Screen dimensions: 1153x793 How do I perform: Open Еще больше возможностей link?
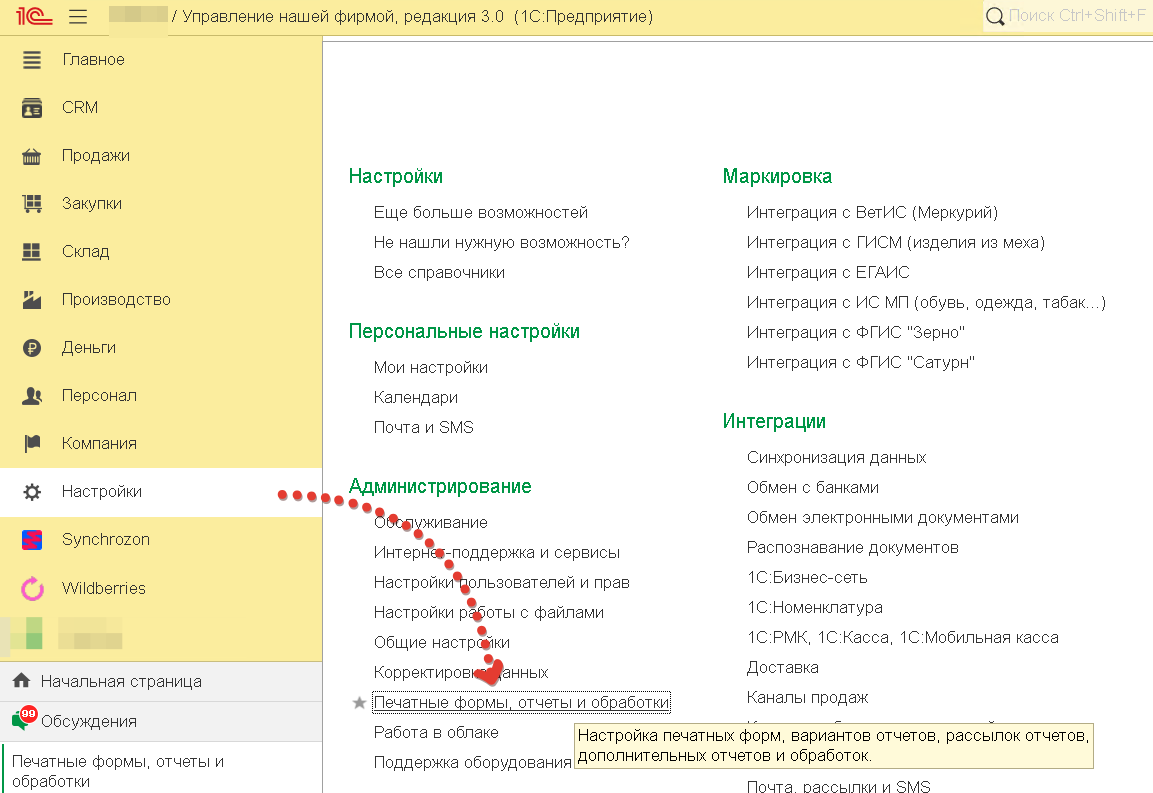481,213
